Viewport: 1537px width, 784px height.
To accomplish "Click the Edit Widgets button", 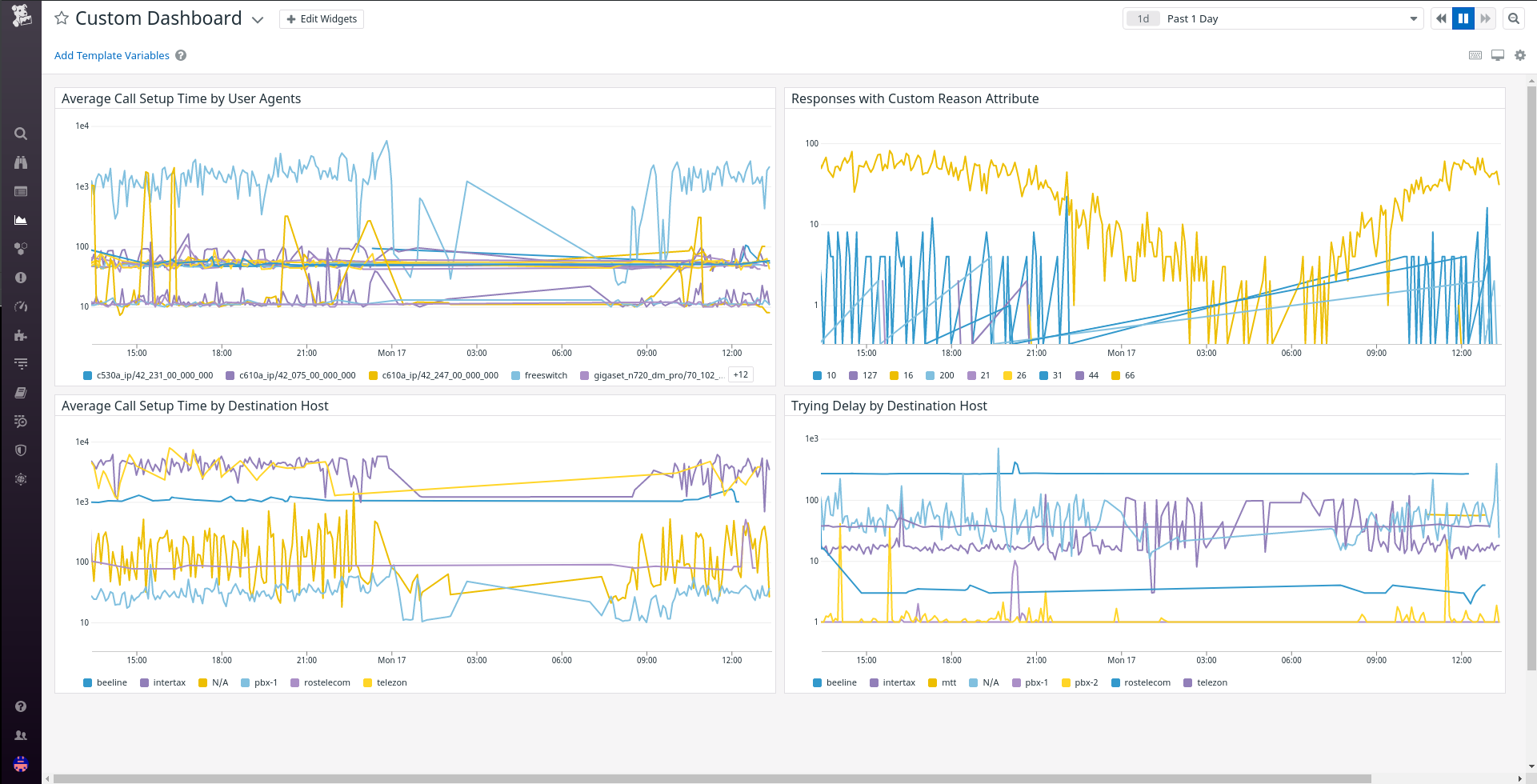I will (321, 18).
